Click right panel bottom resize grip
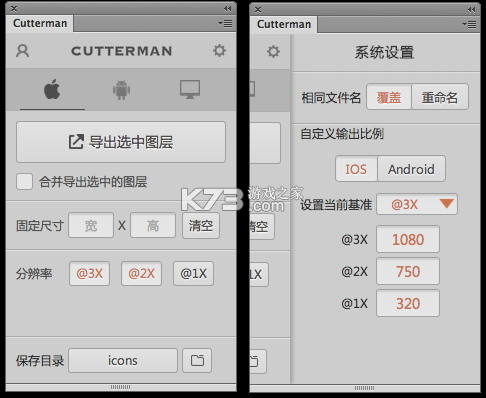The width and height of the screenshot is (486, 398). (x=364, y=388)
